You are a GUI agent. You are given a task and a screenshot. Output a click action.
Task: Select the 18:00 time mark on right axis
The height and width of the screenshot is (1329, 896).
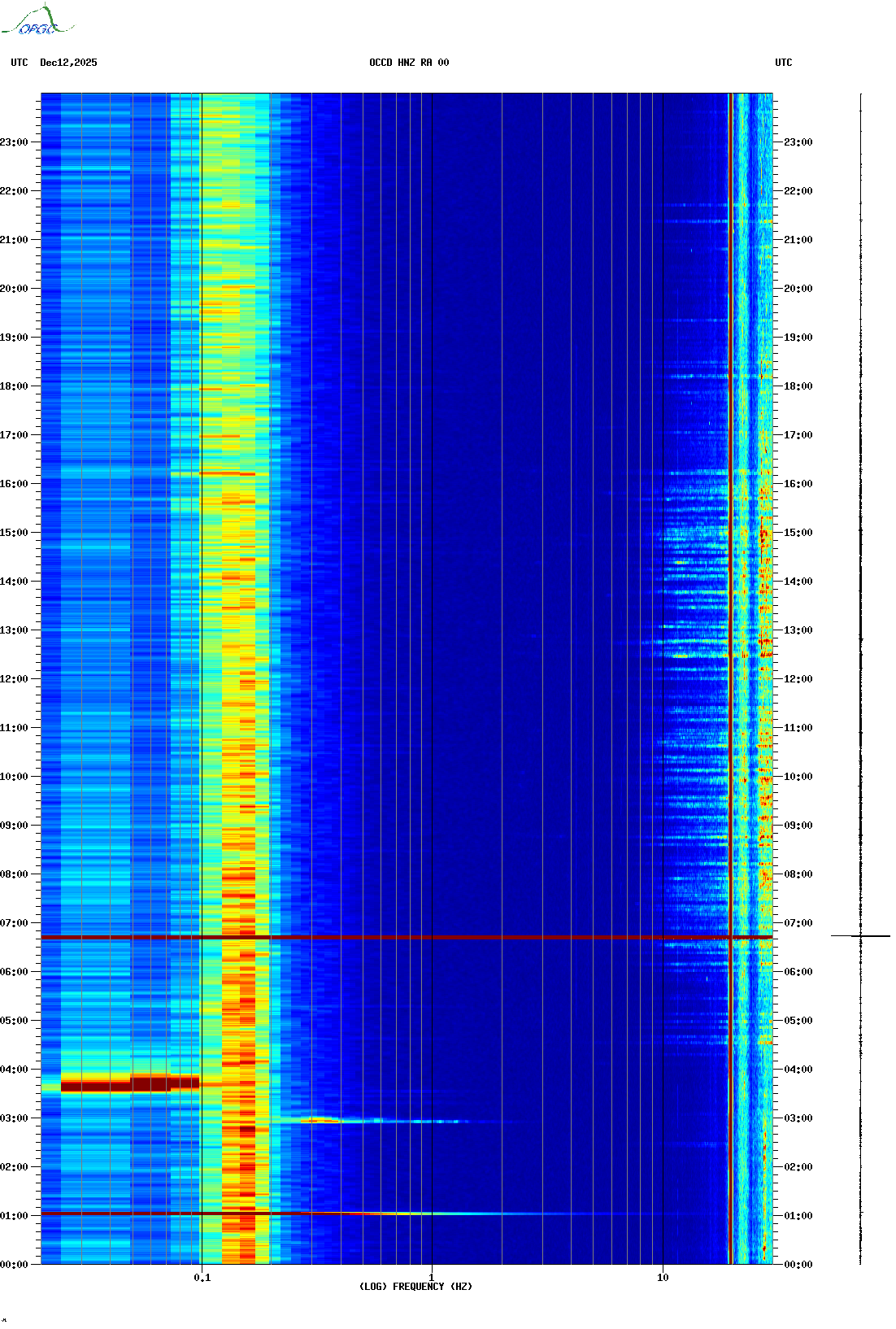coord(798,386)
